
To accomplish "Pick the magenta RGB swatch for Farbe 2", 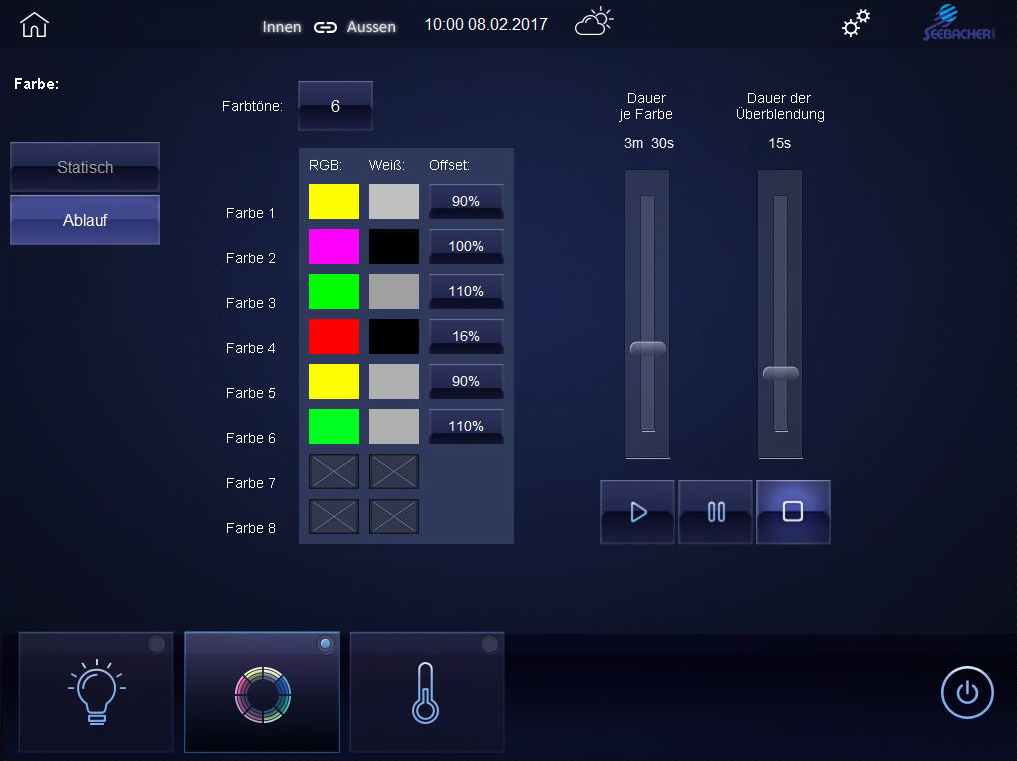I will point(334,246).
